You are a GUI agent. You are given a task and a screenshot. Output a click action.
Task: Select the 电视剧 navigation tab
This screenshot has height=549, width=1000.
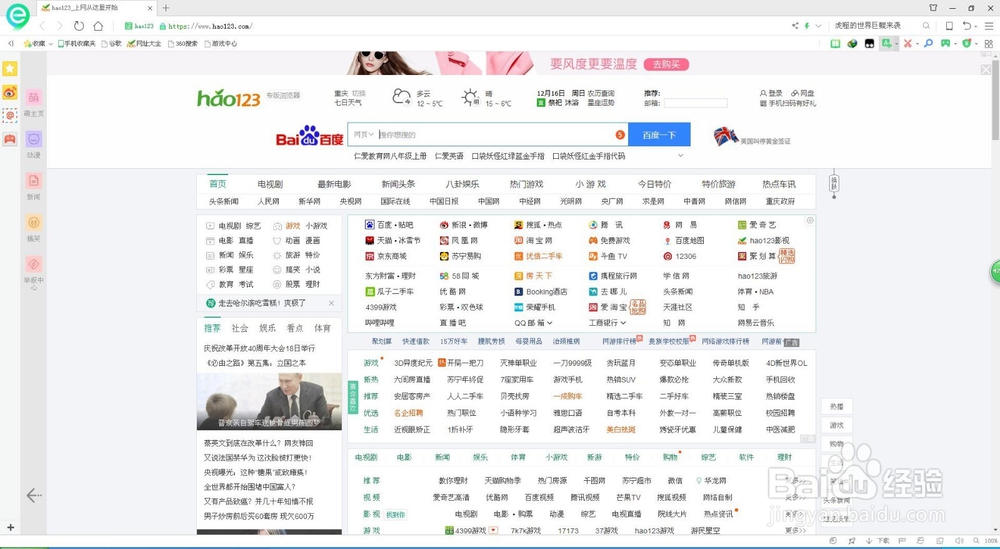[x=270, y=184]
